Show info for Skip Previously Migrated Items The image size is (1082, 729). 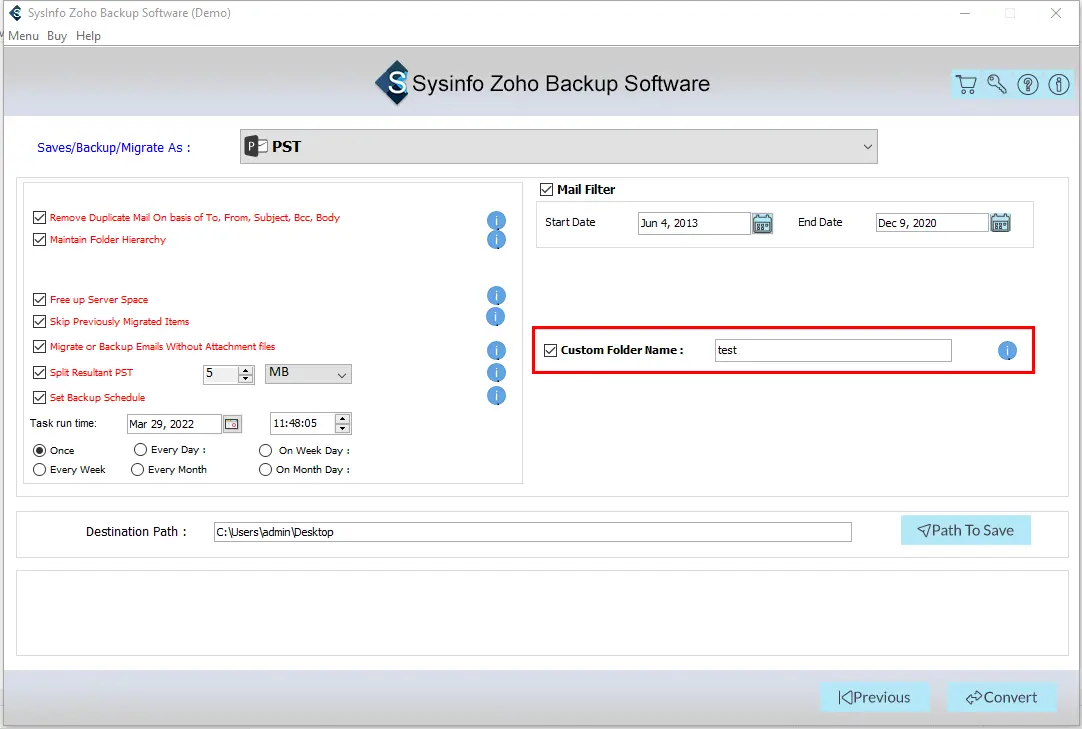point(496,316)
